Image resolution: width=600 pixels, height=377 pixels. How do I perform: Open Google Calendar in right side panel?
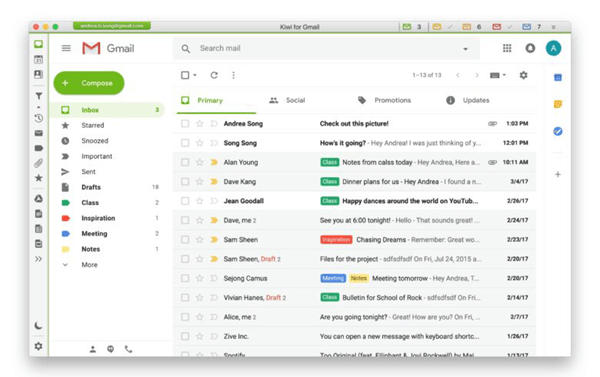(558, 78)
